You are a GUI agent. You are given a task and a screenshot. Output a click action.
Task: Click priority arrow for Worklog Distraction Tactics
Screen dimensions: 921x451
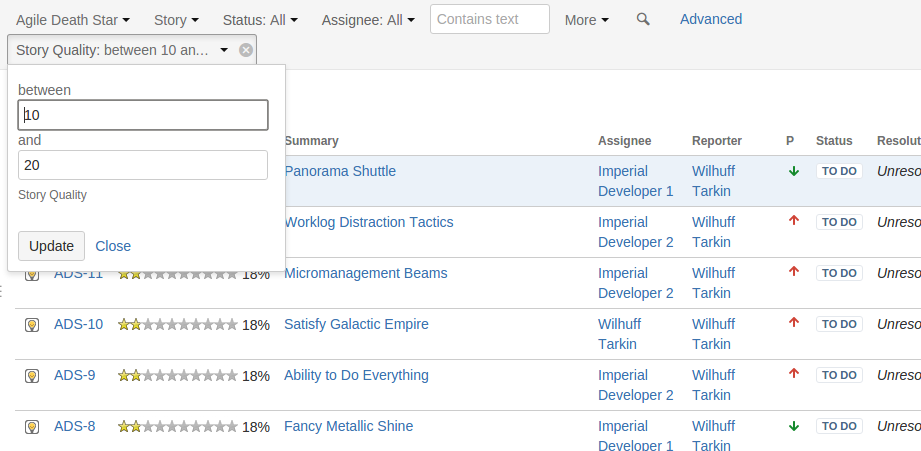pos(794,221)
